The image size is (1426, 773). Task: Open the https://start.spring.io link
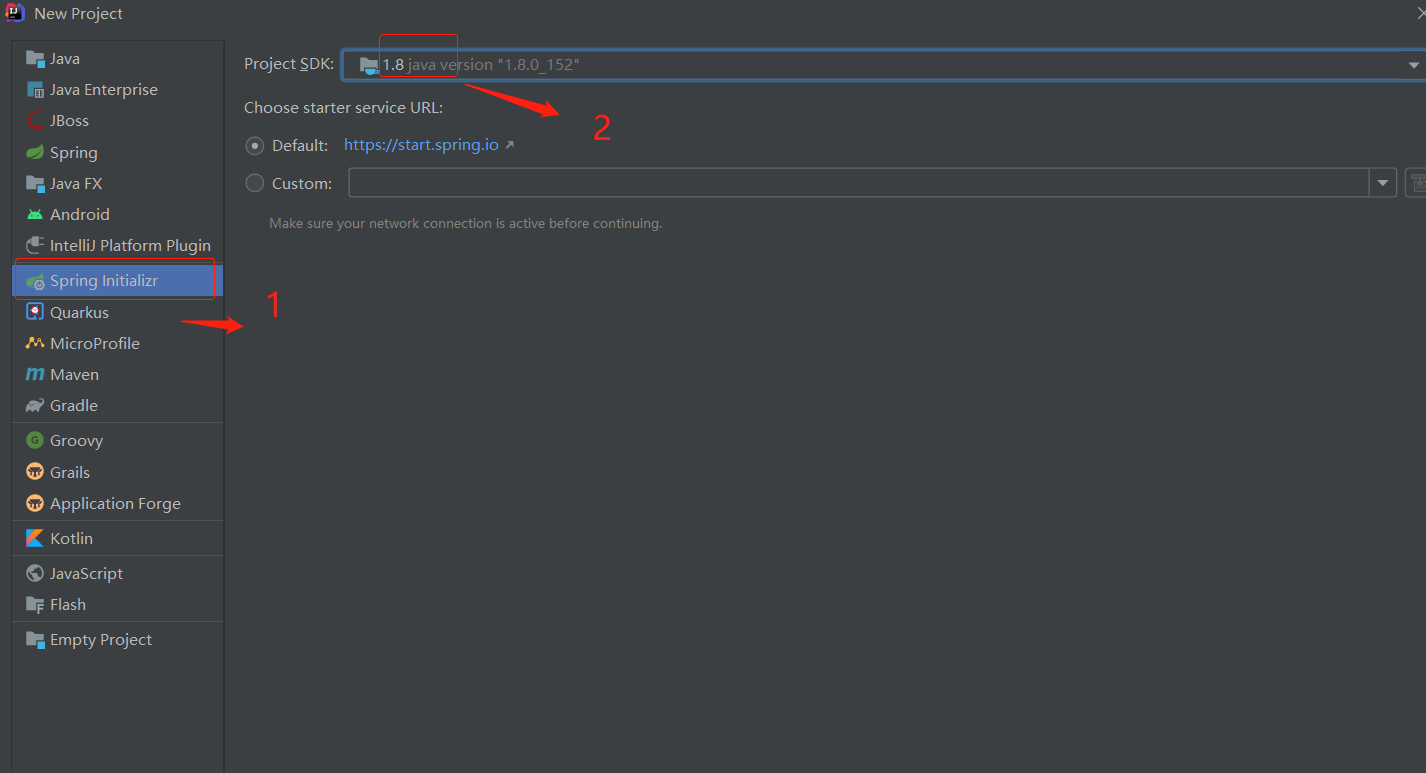point(421,145)
